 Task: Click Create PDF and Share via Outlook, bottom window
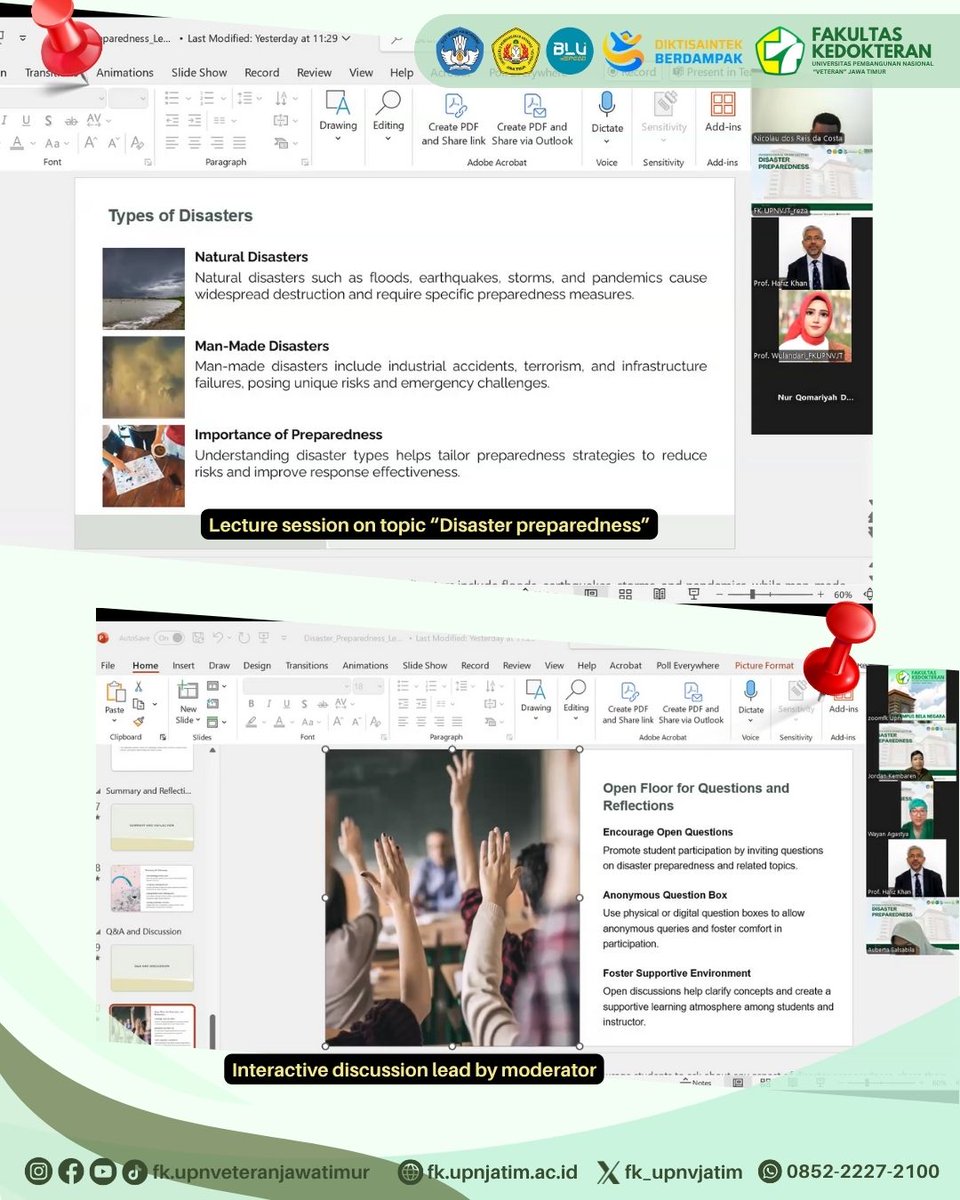691,702
